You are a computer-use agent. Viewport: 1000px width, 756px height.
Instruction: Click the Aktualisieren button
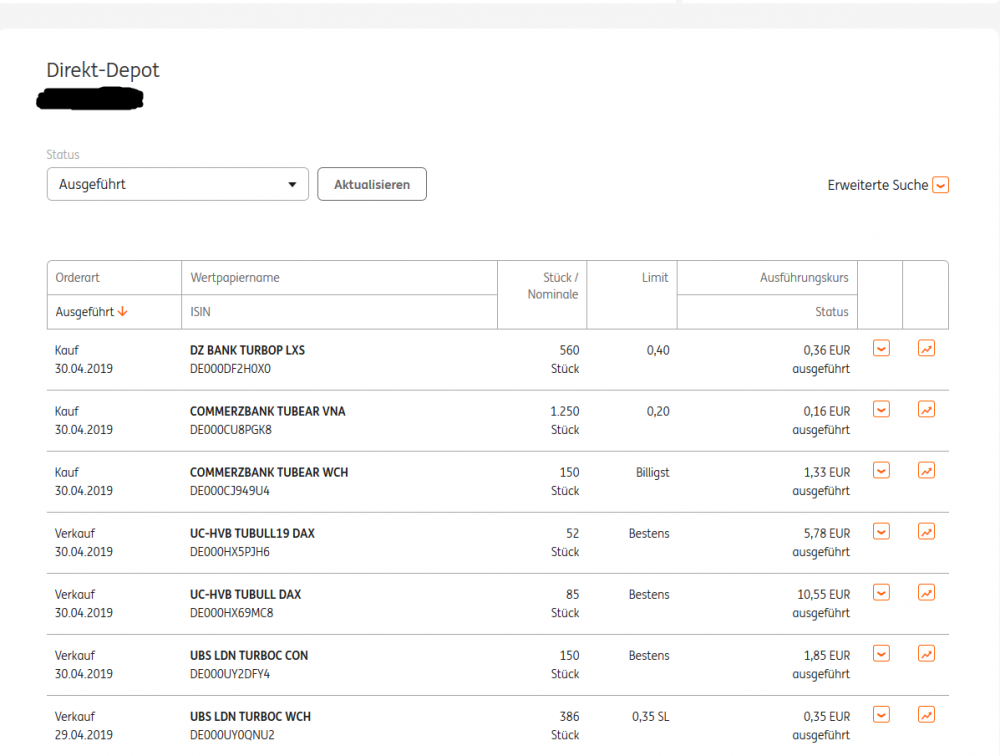tap(372, 184)
